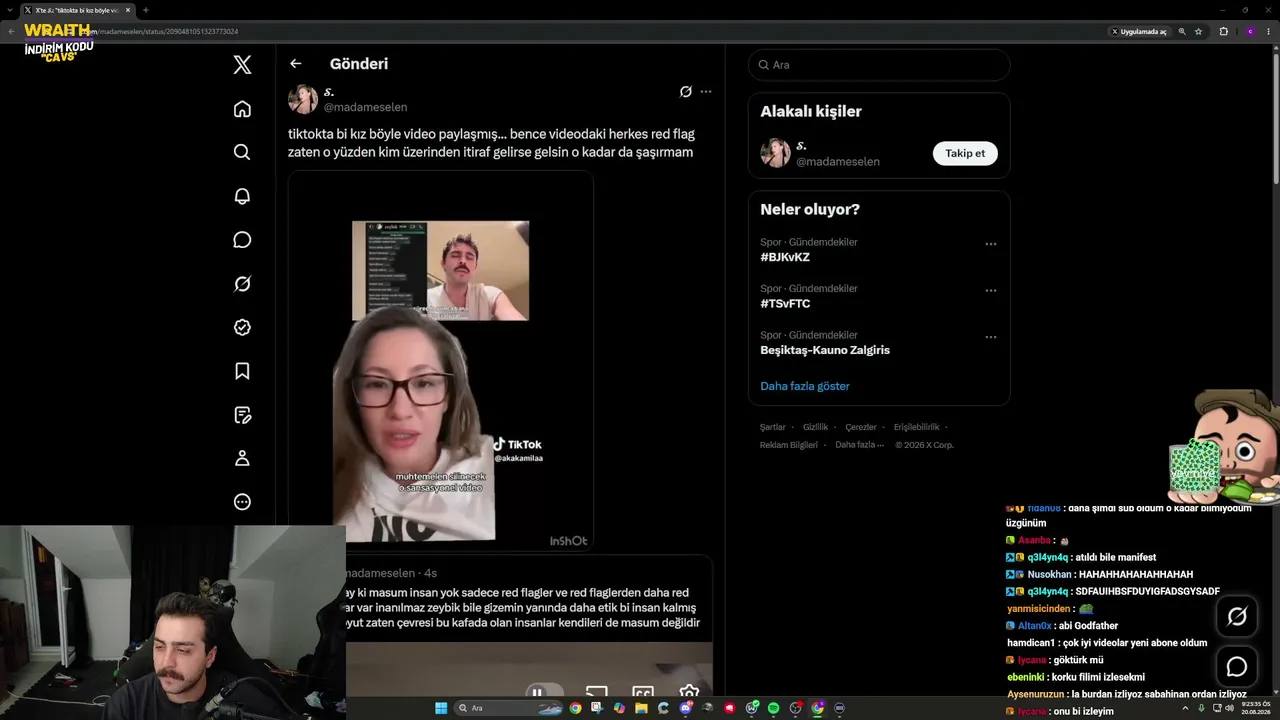1280x720 pixels.
Task: Open the post's three-dot more menu
Action: [706, 92]
